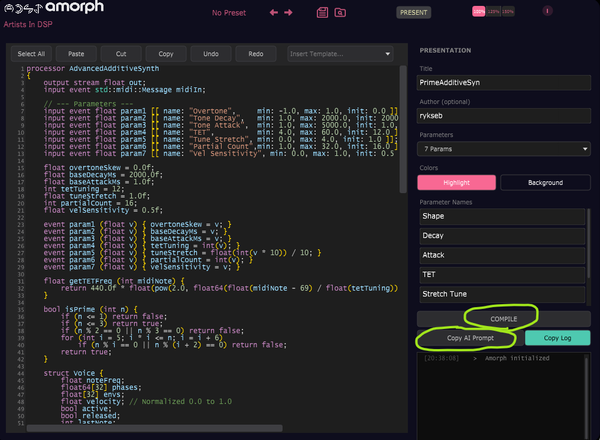The height and width of the screenshot is (440, 600).
Task: Pick the Highlight color
Action: pos(457,183)
